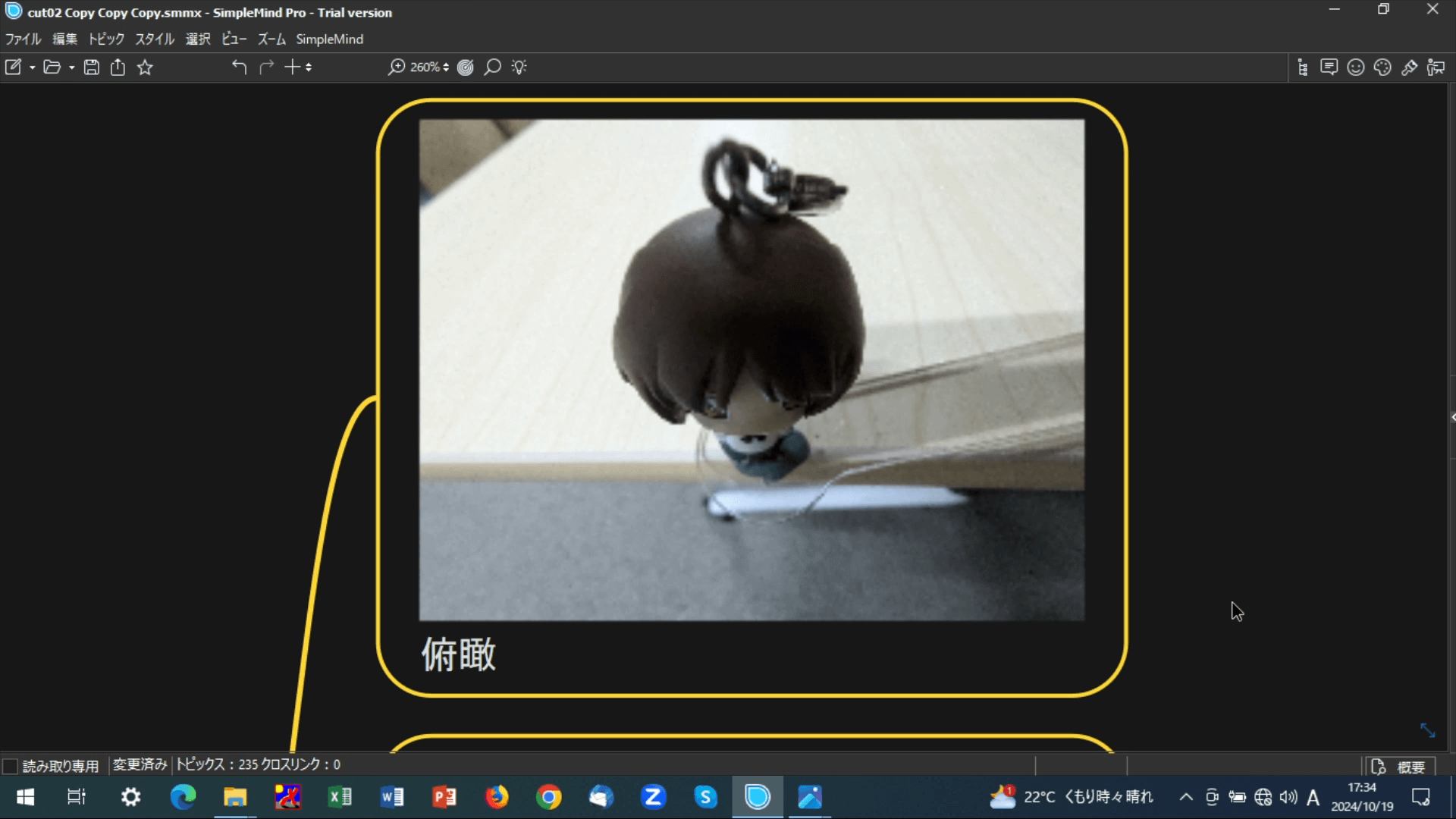Undo the last action

[x=239, y=67]
